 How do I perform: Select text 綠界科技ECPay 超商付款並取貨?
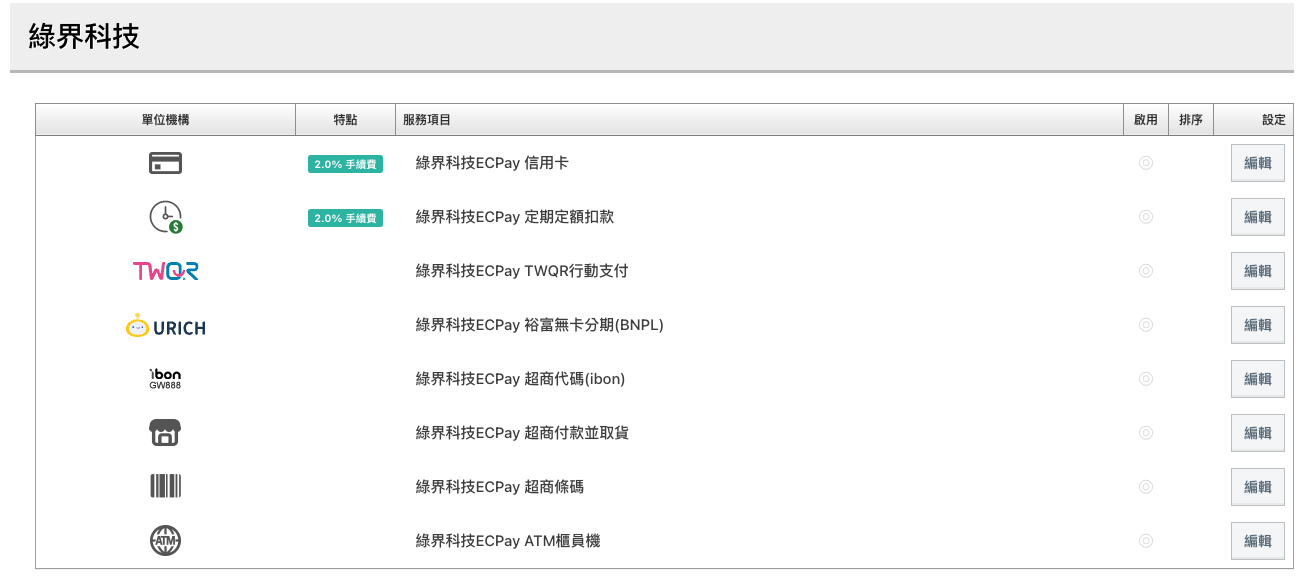(x=522, y=433)
